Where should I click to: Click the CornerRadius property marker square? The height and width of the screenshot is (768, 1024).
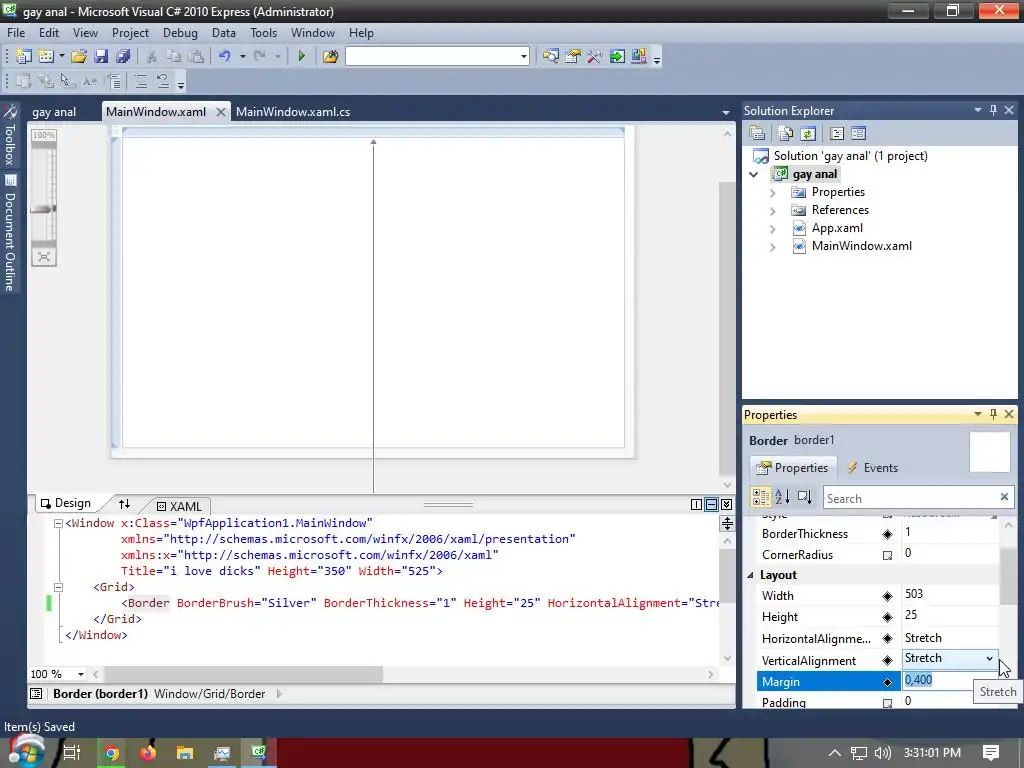[x=887, y=555]
